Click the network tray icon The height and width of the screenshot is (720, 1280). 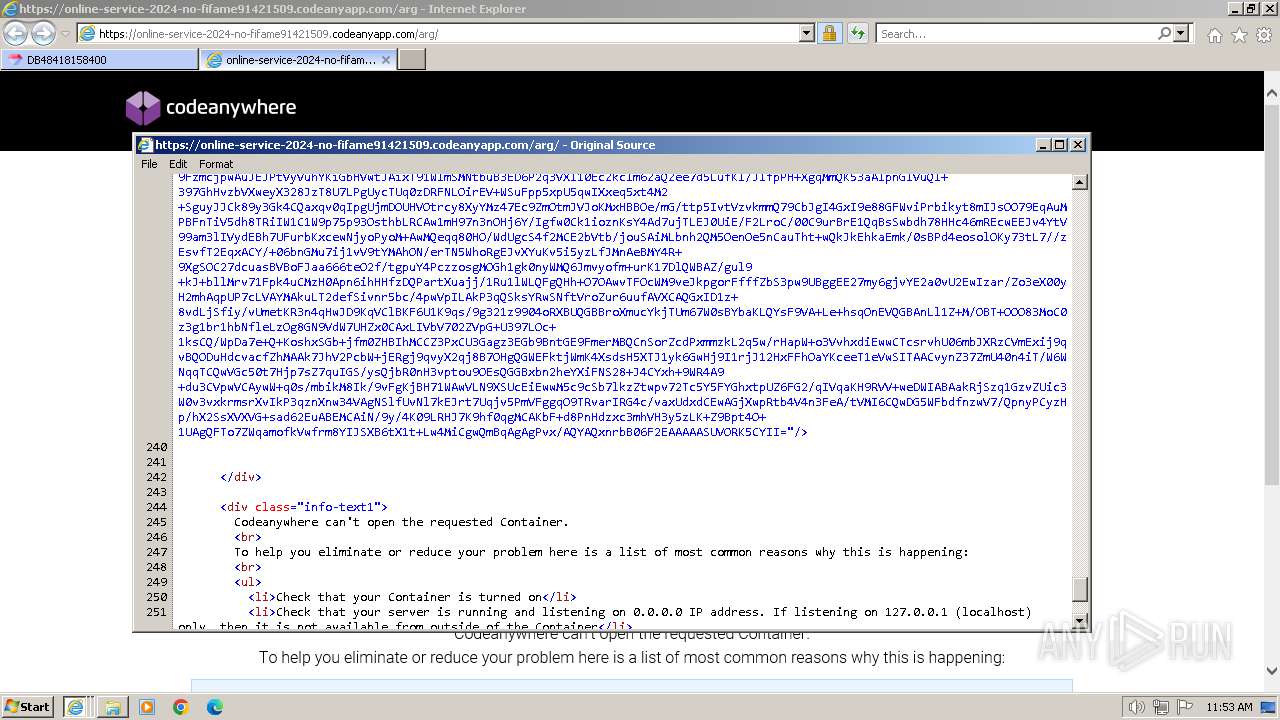click(x=1161, y=707)
